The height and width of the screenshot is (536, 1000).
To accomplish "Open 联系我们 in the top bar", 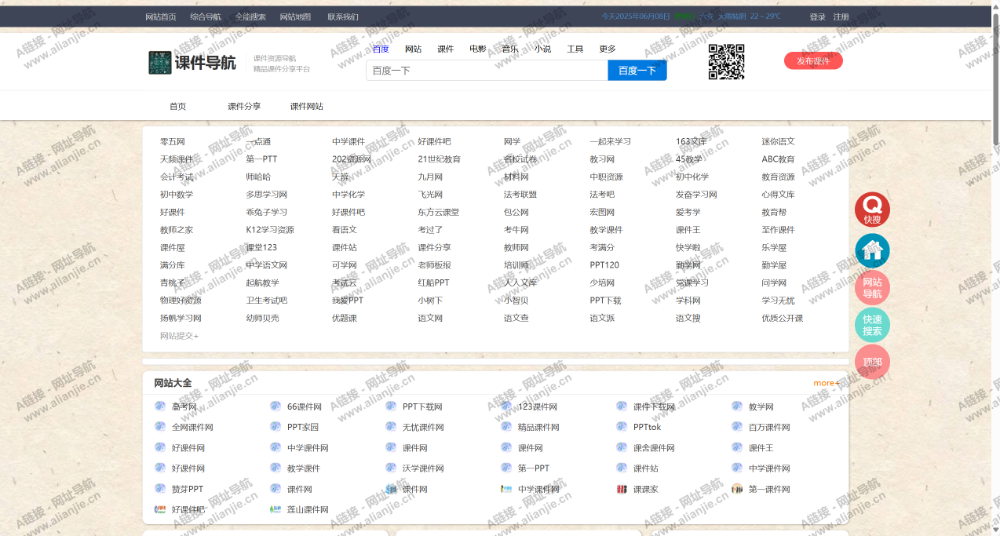I will point(343,17).
